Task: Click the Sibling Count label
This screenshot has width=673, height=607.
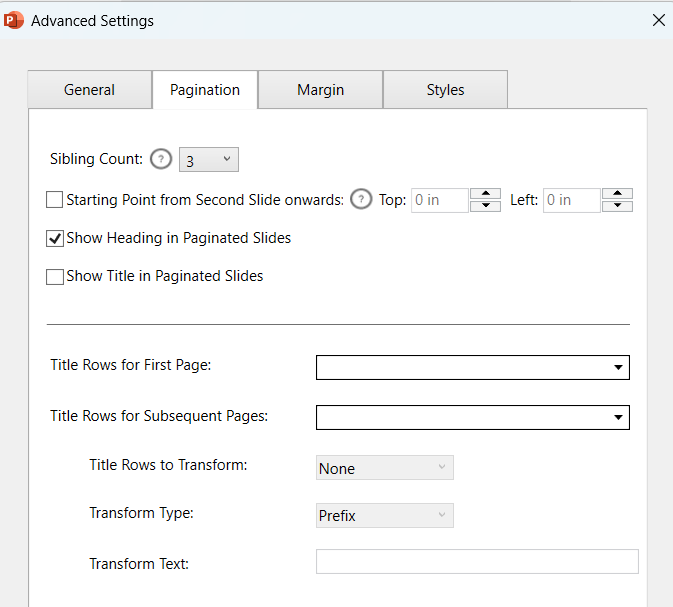Action: 96,159
